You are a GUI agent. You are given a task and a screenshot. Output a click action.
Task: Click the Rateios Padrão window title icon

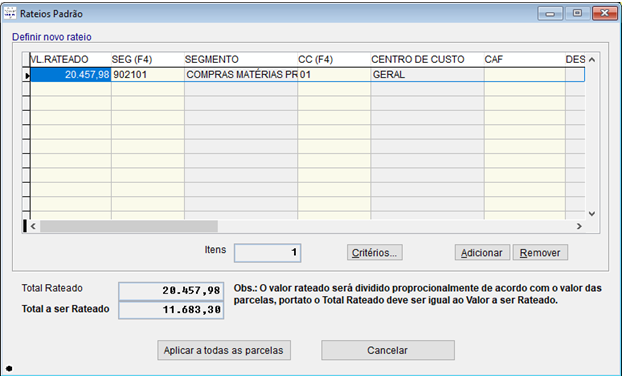pyautogui.click(x=10, y=13)
